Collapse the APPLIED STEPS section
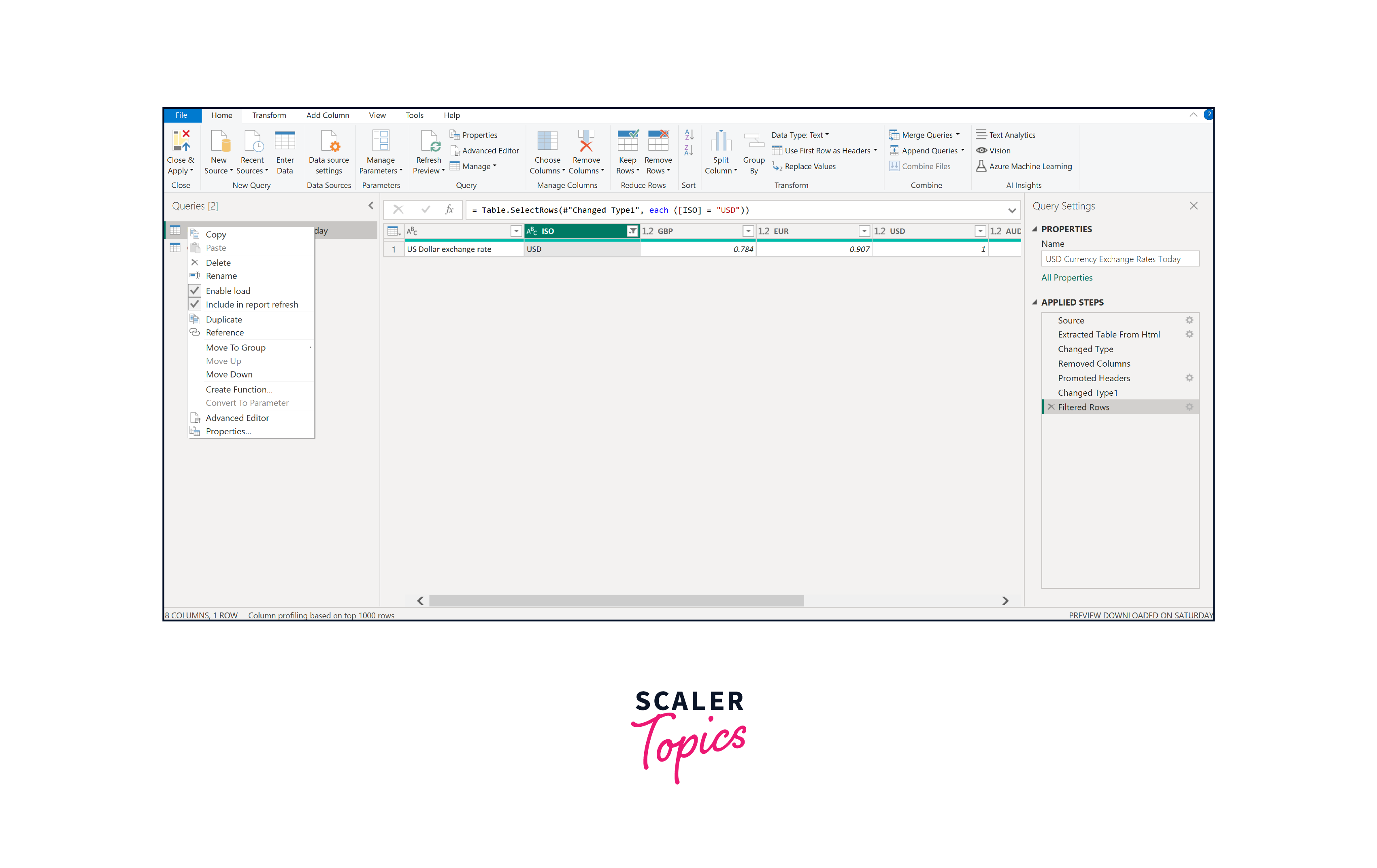This screenshot has height=868, width=1377. pyautogui.click(x=1034, y=302)
